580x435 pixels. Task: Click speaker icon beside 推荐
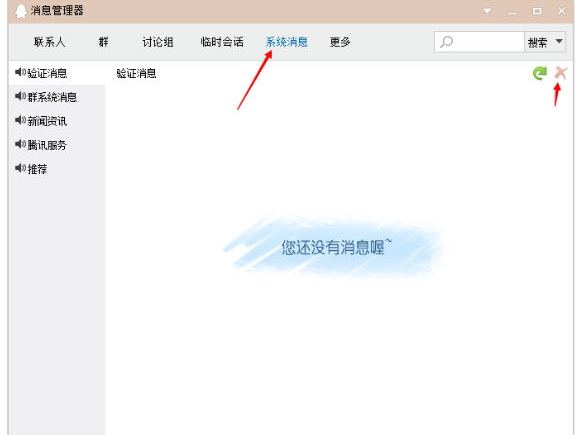(20, 168)
